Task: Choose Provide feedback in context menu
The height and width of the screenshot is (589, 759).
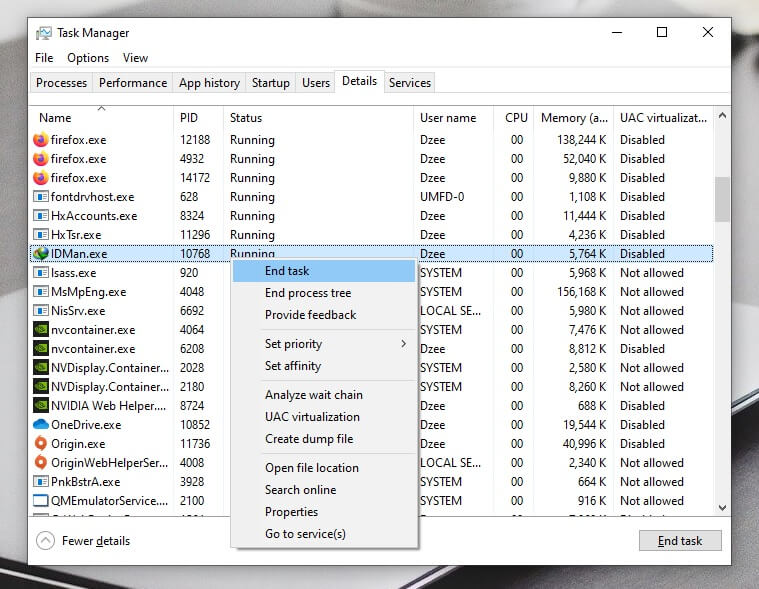Action: click(324, 315)
